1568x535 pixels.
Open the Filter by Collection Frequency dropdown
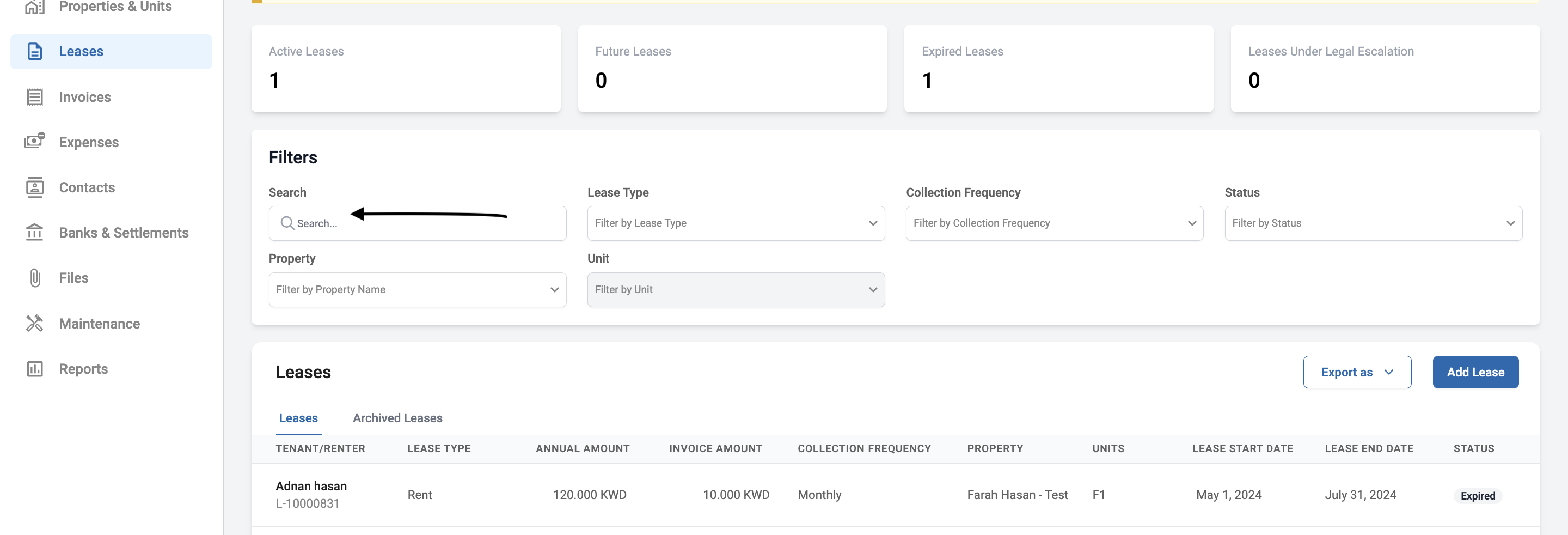click(x=1054, y=223)
